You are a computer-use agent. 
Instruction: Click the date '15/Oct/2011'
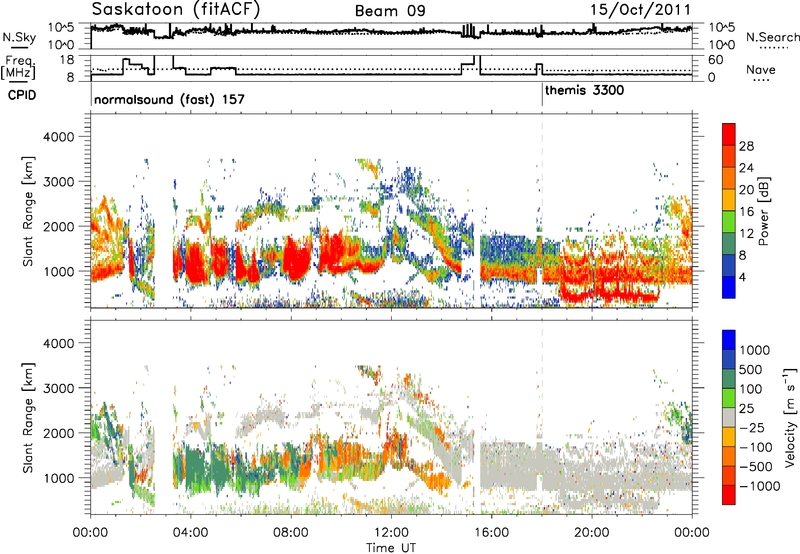641,10
